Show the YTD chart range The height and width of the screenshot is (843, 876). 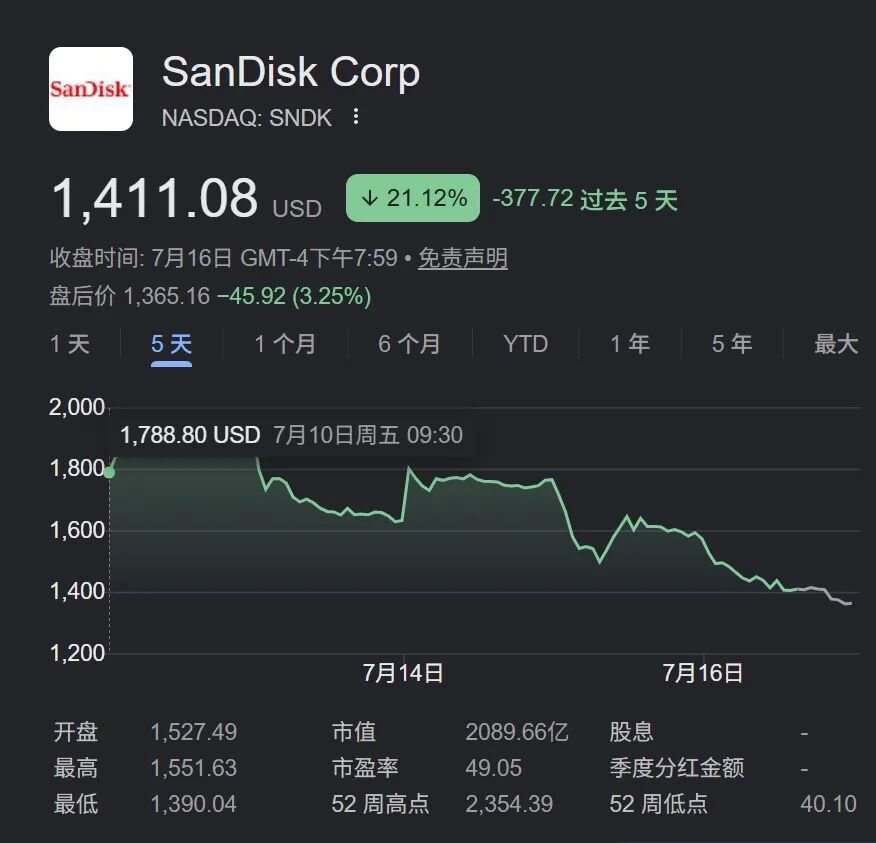pos(526,344)
